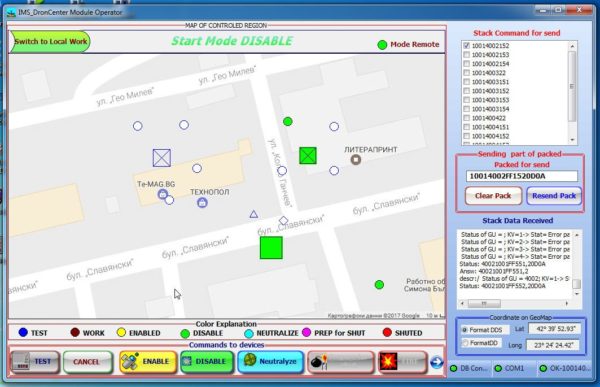This screenshot has height=387, width=600.
Task: Check command 1001400422 checkbox
Action: click(x=466, y=118)
